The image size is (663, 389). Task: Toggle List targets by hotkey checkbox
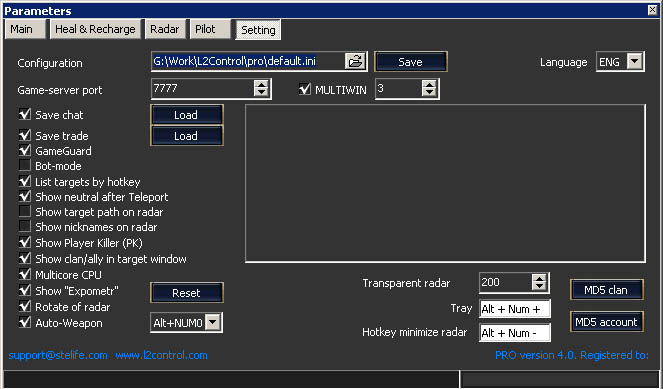point(25,182)
